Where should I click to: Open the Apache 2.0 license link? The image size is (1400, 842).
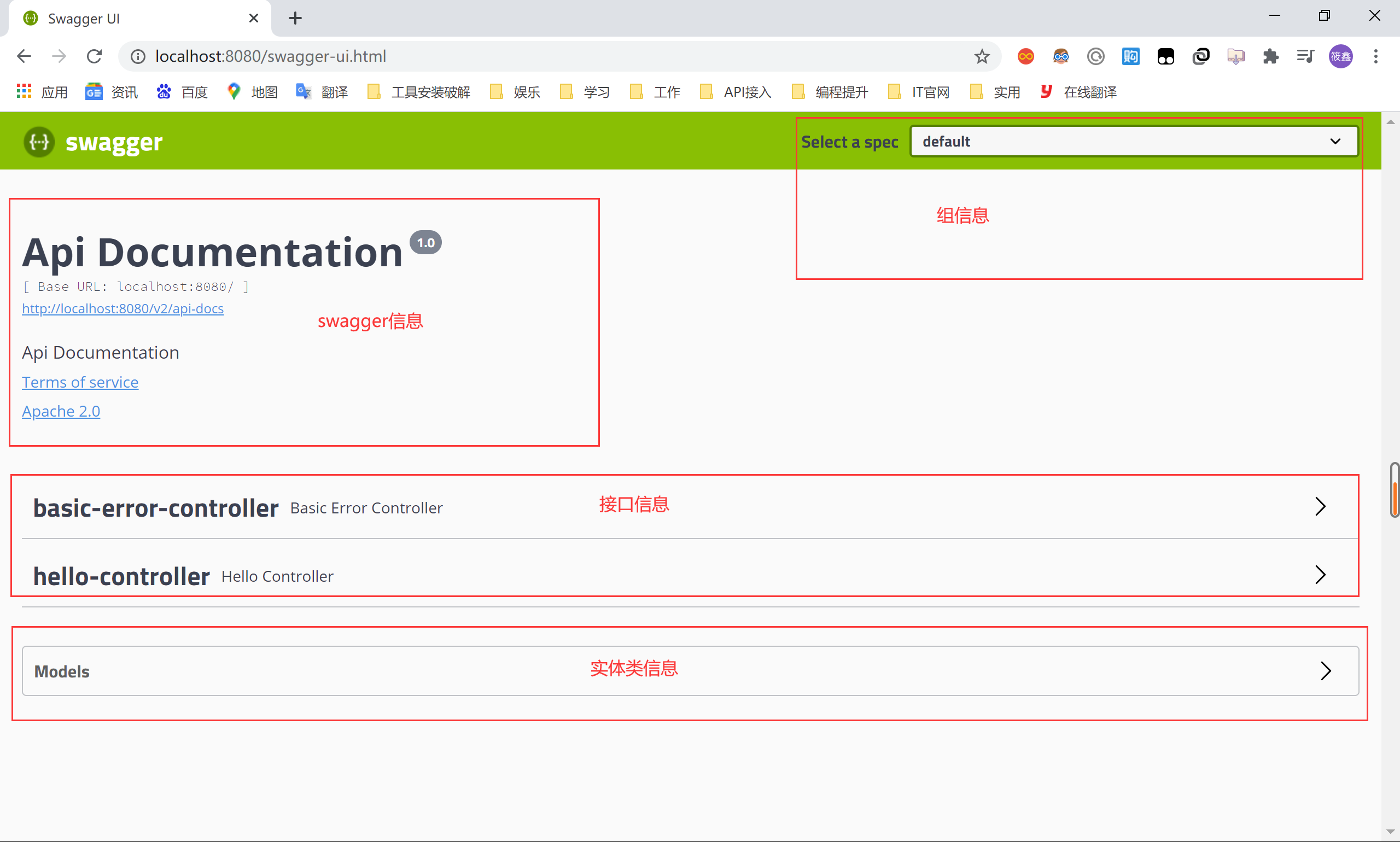click(61, 411)
